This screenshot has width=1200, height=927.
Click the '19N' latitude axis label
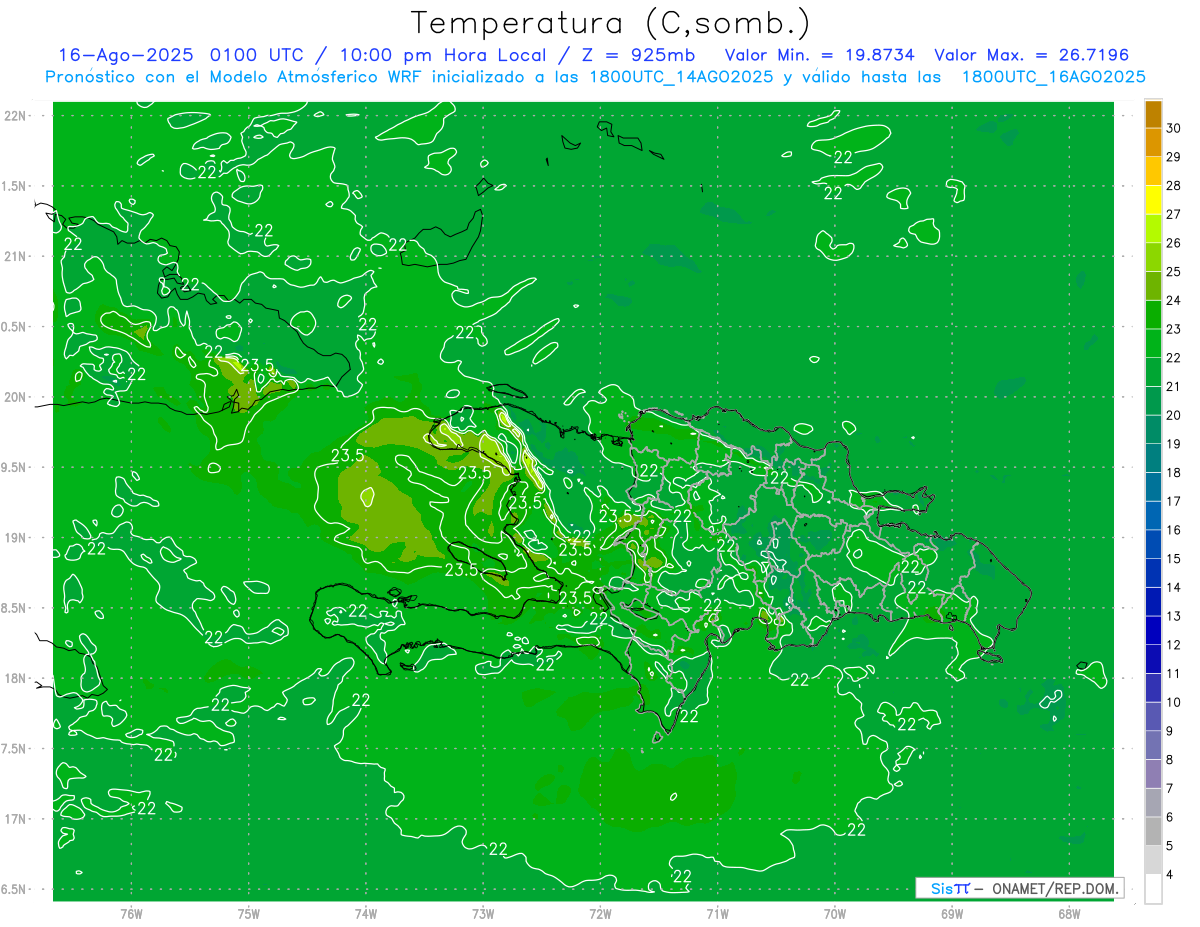pos(17,538)
